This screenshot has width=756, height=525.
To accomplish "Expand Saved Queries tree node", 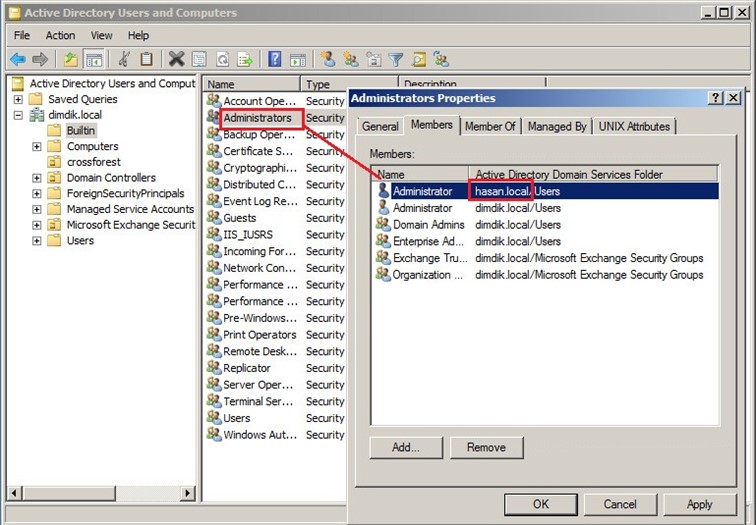I will tap(18, 99).
